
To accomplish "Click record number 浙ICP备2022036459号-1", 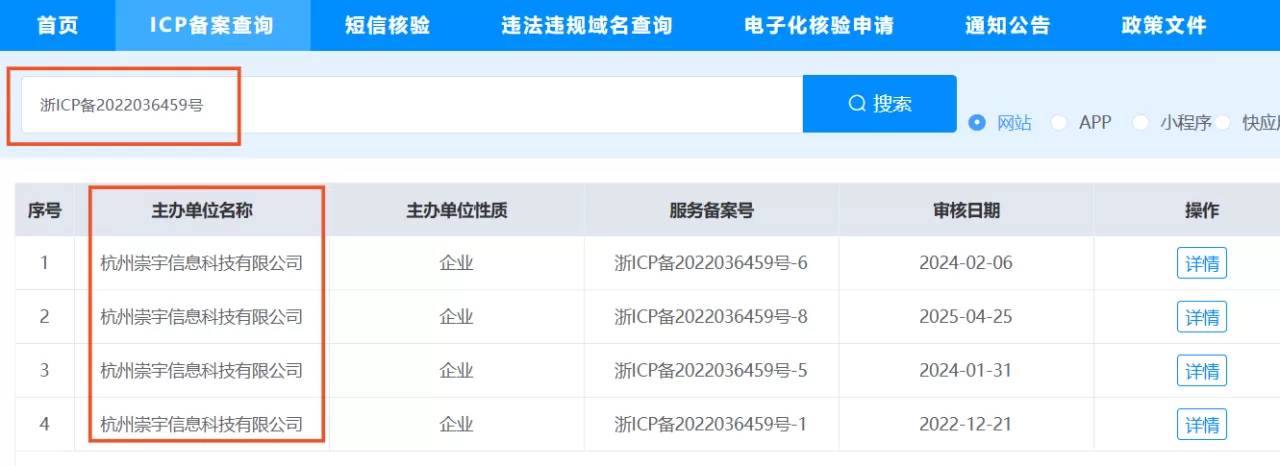I will click(x=711, y=424).
